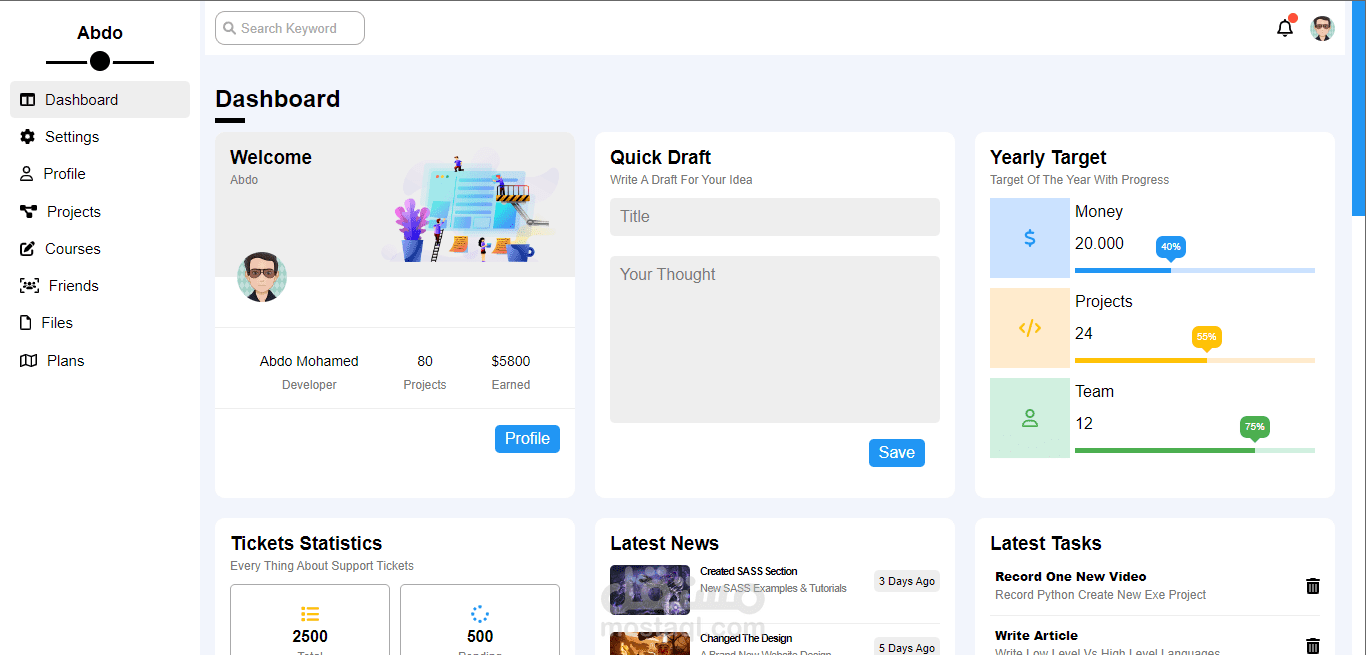Select the Projects icon in the sidebar
This screenshot has height=655, width=1366.
[x=25, y=211]
